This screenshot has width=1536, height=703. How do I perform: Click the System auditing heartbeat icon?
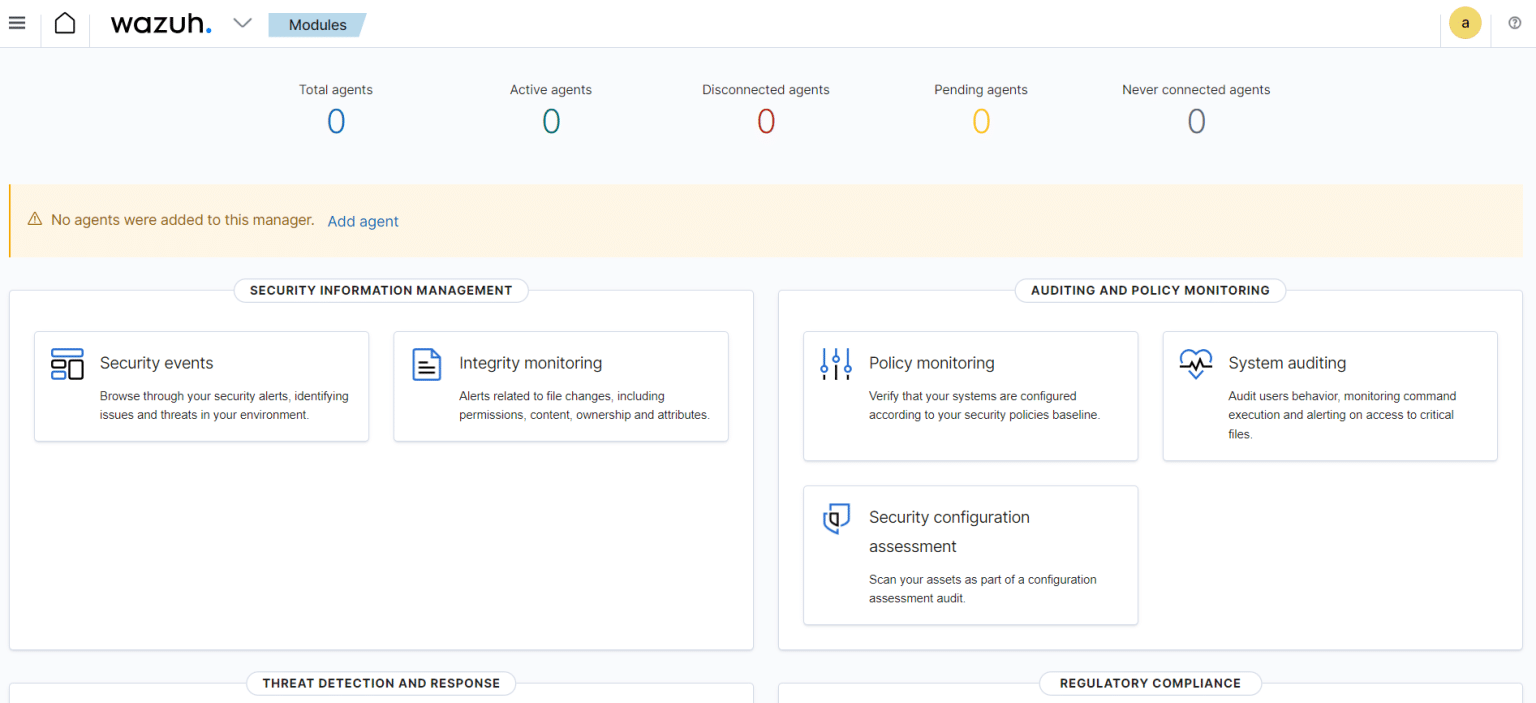pyautogui.click(x=1196, y=365)
